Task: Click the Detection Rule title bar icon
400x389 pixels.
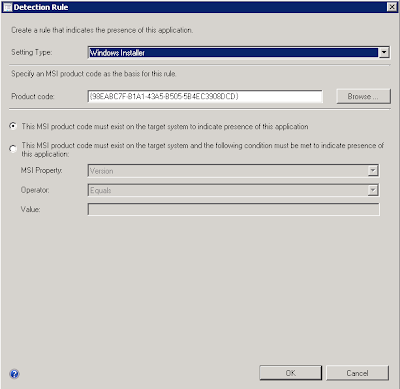Action: [7, 7]
